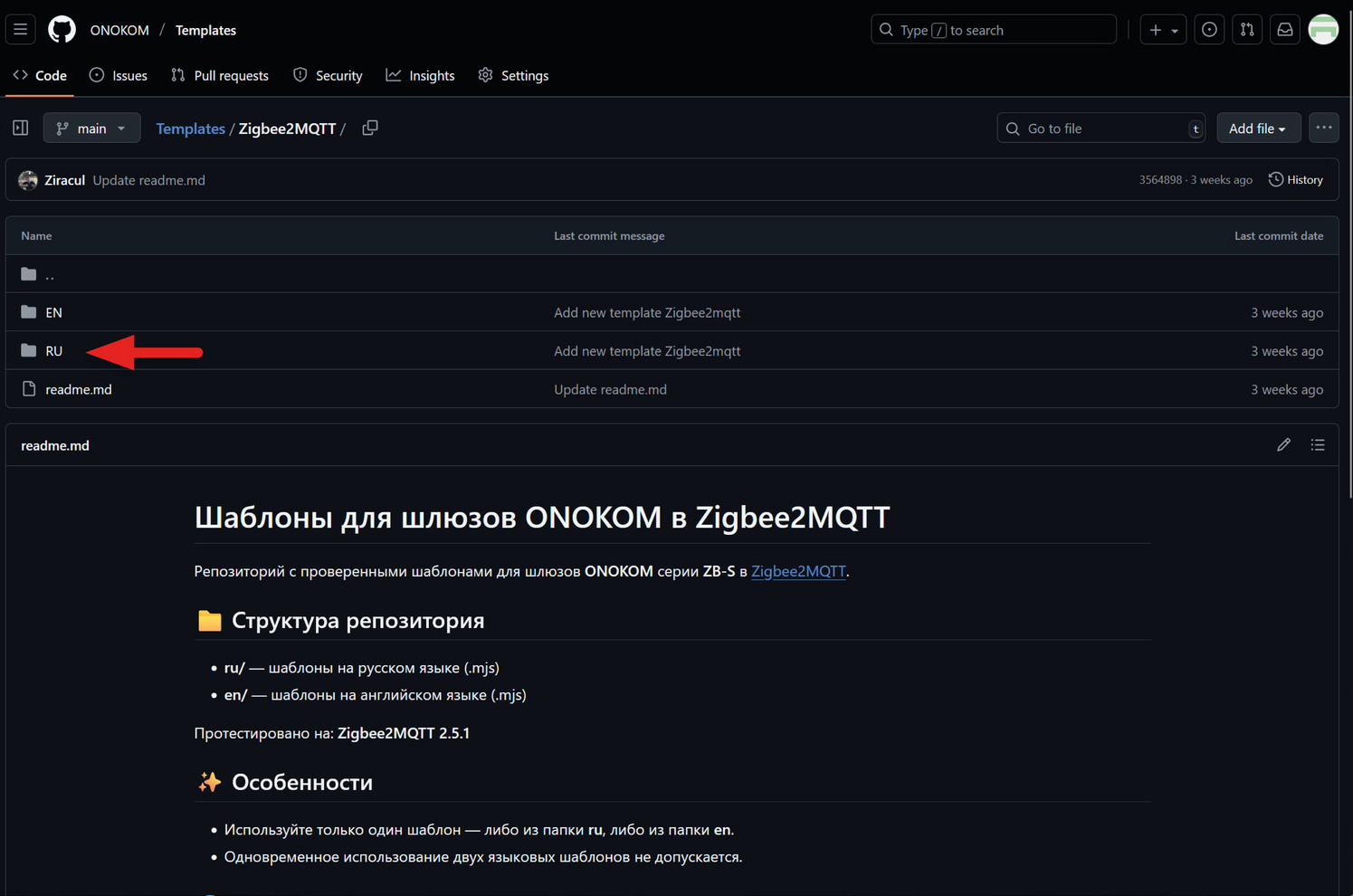1353x896 pixels.
Task: Click the Zigbee2MQTT hyperlink in readme
Action: point(797,571)
